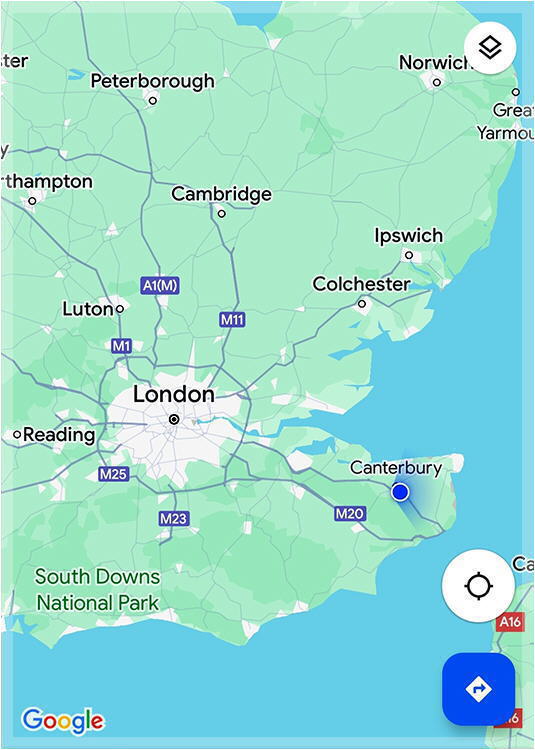Viewport: 535px width, 750px height.
Task: Open the map layers button
Action: pos(490,48)
